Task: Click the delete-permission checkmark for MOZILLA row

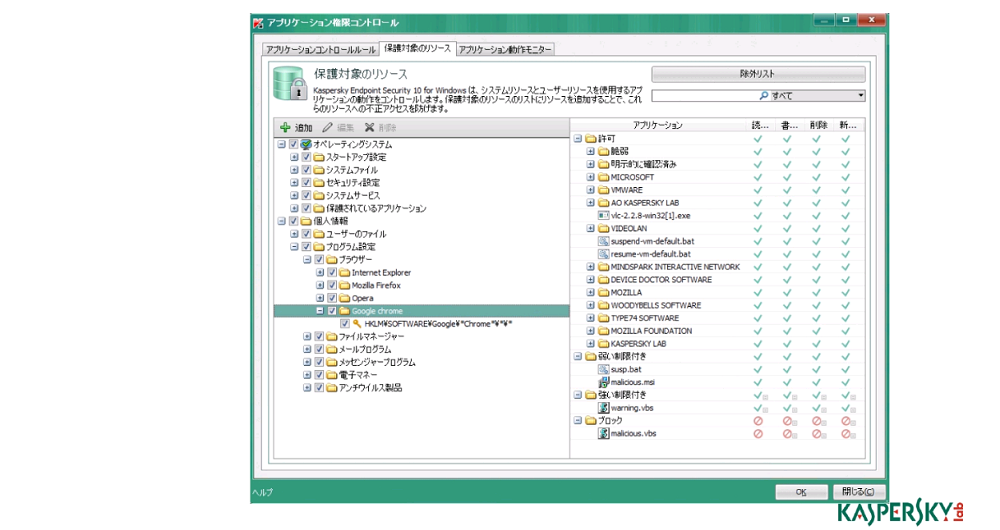Action: (816, 292)
